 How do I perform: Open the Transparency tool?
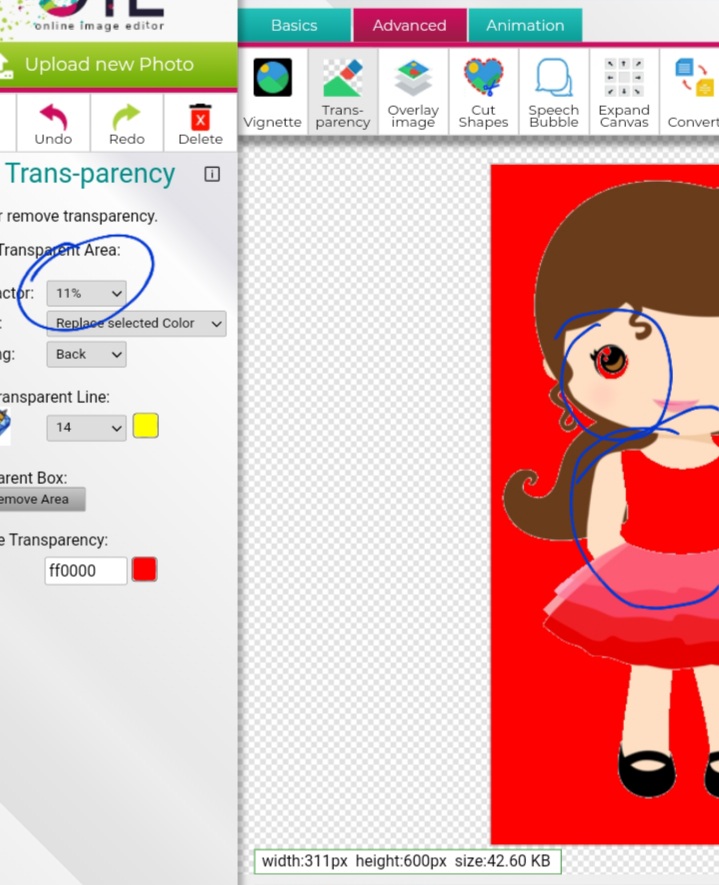point(343,91)
